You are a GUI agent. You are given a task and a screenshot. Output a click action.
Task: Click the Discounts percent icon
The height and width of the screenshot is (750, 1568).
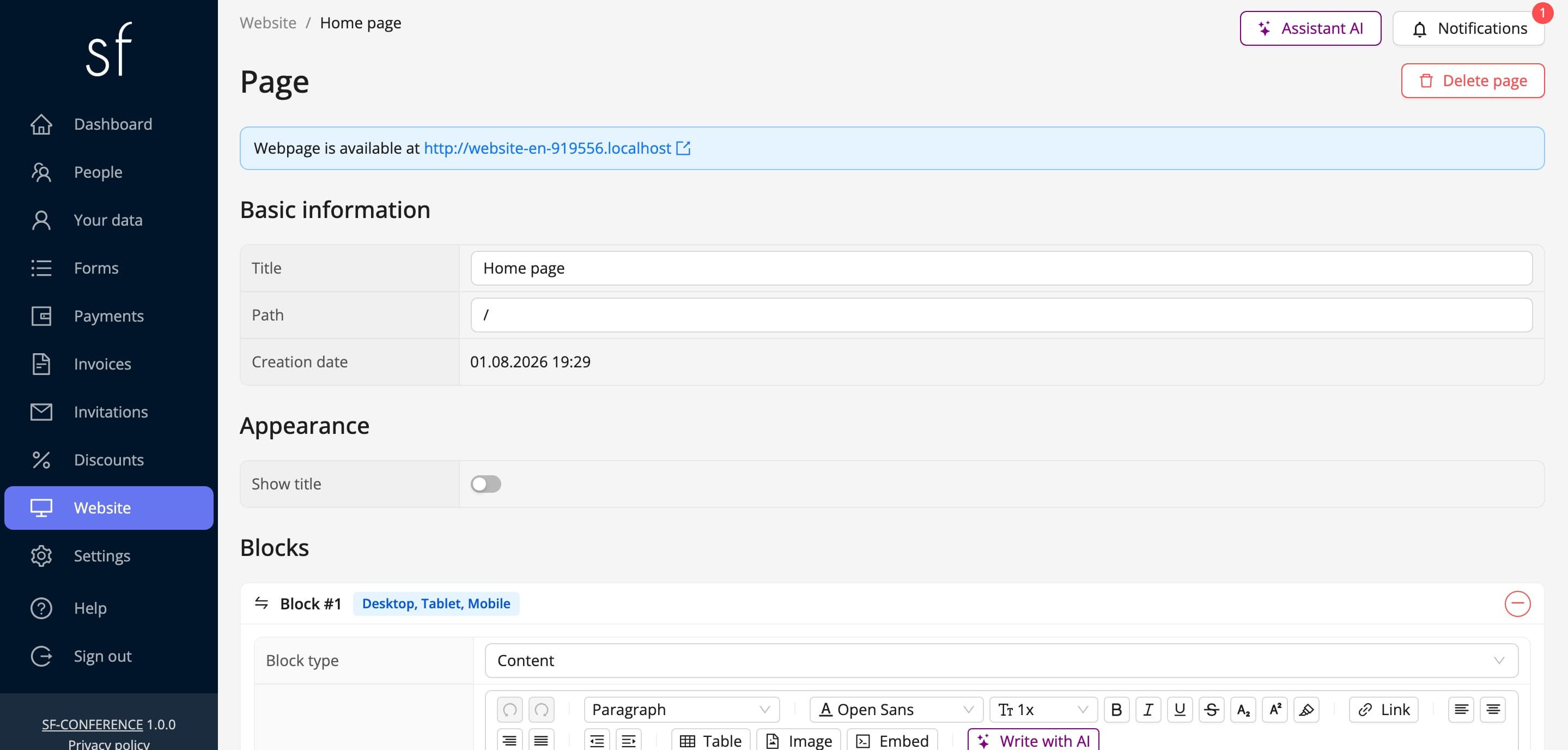41,459
